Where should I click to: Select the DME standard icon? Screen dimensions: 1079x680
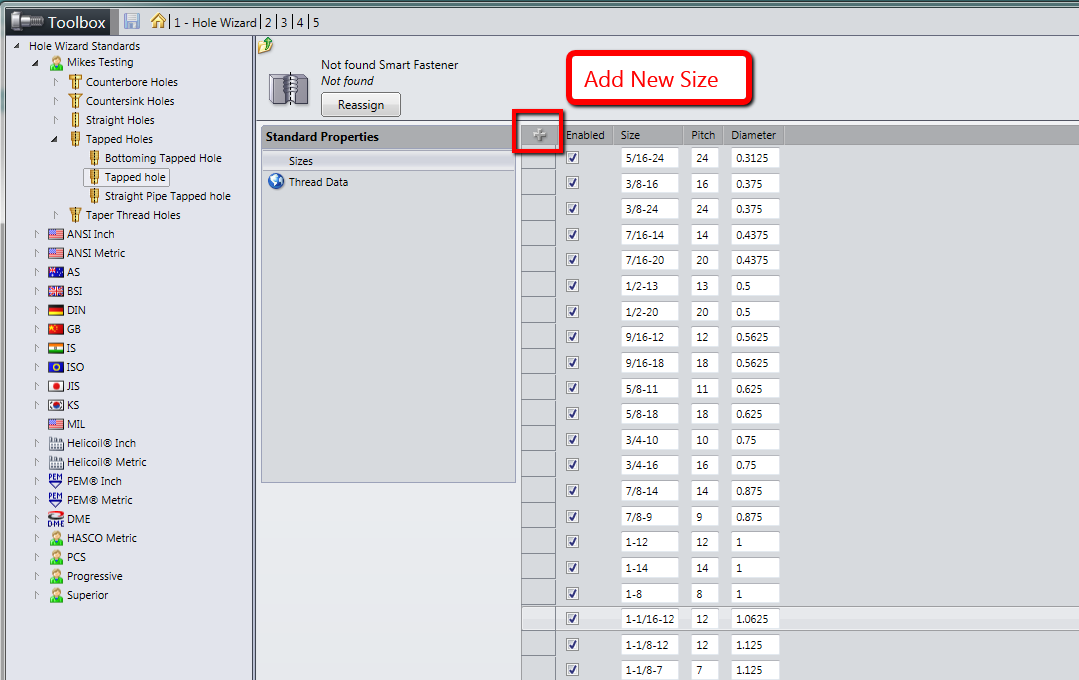pos(56,519)
